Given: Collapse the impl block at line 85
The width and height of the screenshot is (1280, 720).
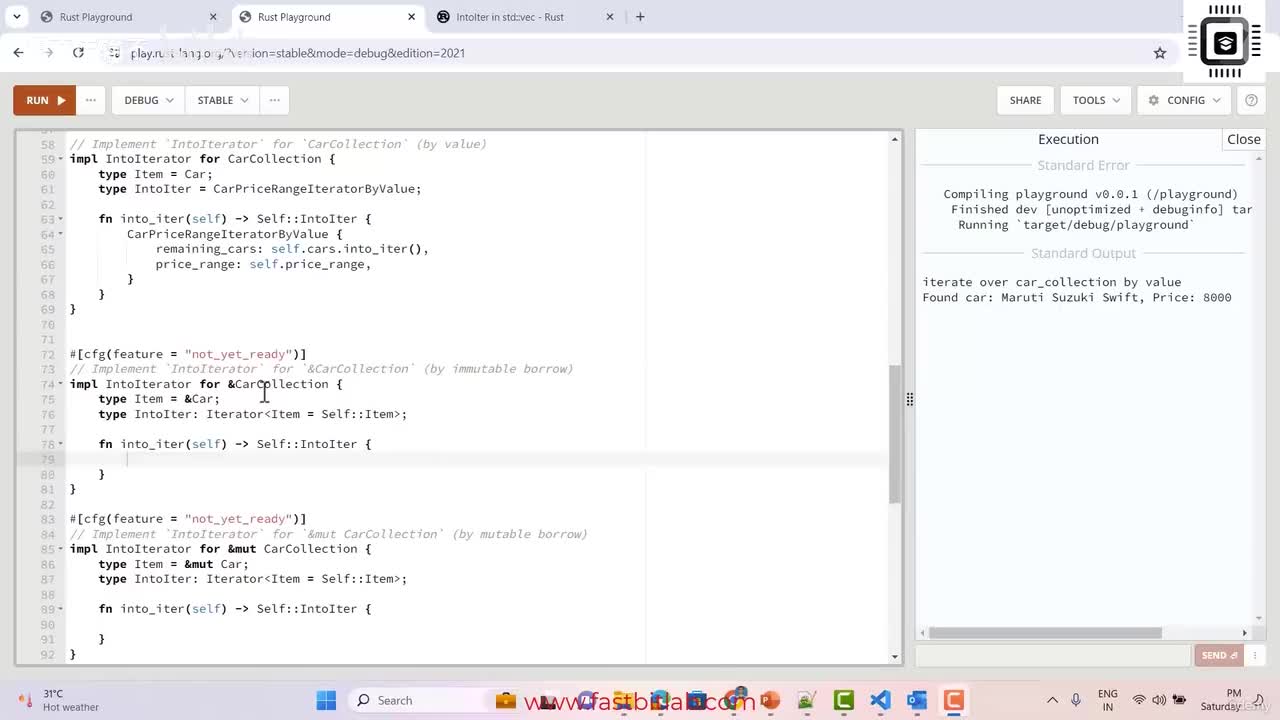Looking at the screenshot, I should 61,549.
